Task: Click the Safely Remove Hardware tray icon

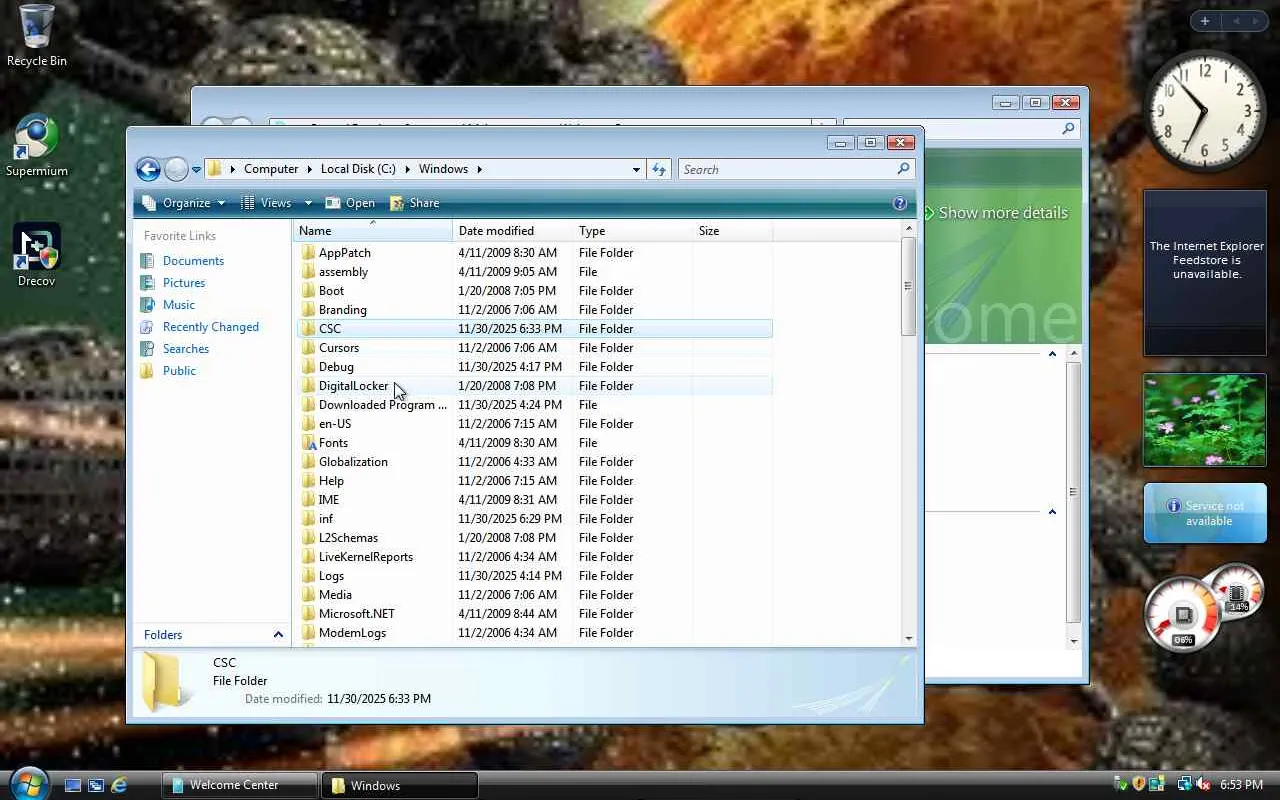Action: [1121, 785]
